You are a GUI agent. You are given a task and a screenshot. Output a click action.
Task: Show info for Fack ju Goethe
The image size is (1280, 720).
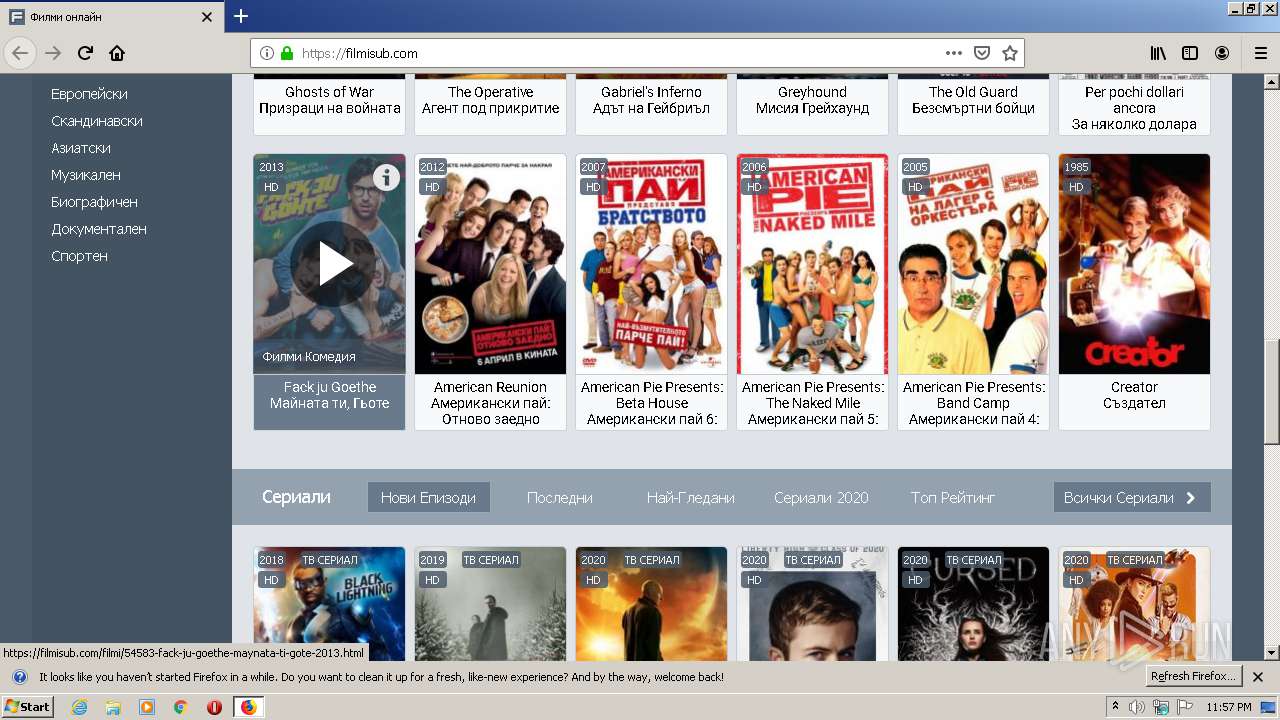[386, 177]
